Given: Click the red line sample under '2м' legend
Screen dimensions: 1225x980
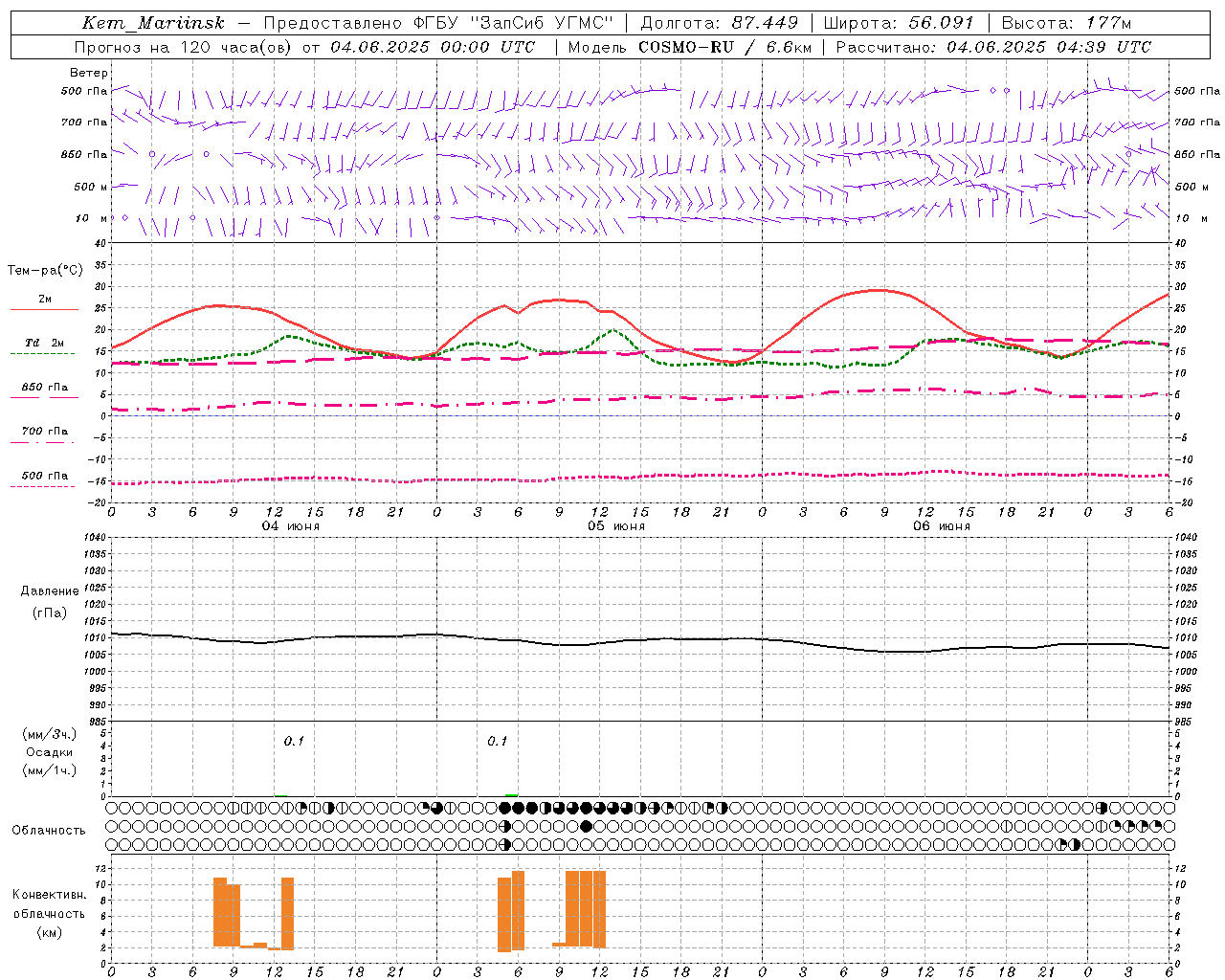Looking at the screenshot, I should [44, 310].
